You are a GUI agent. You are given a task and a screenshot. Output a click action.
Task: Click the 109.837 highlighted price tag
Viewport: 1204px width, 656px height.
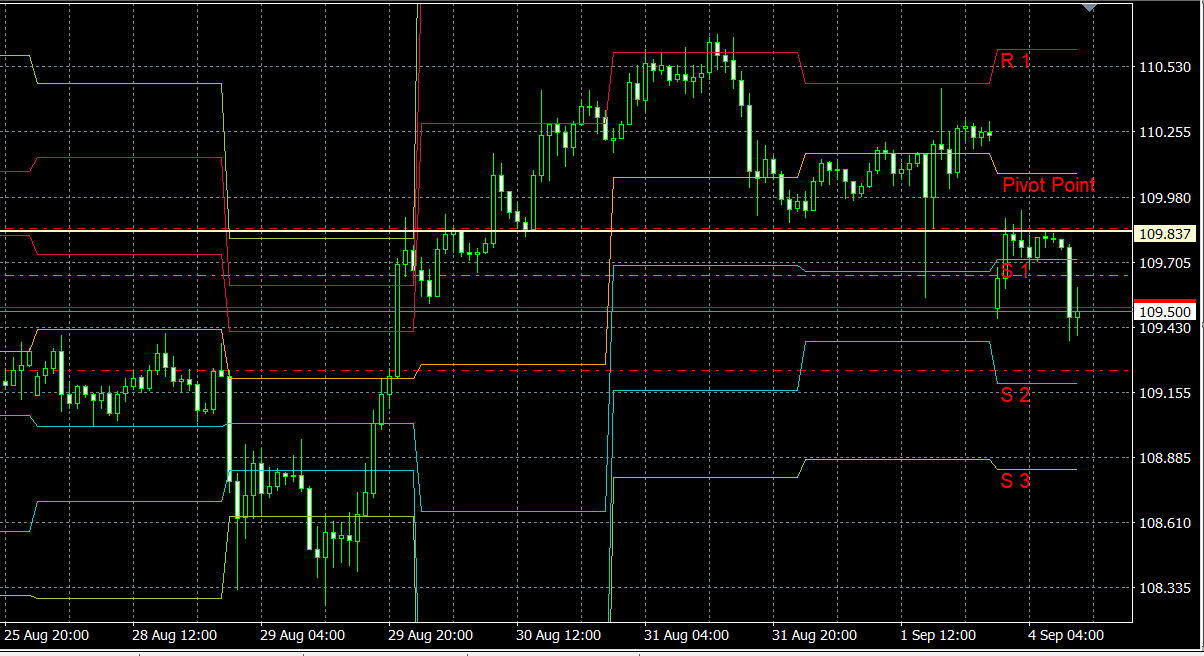coord(1165,234)
